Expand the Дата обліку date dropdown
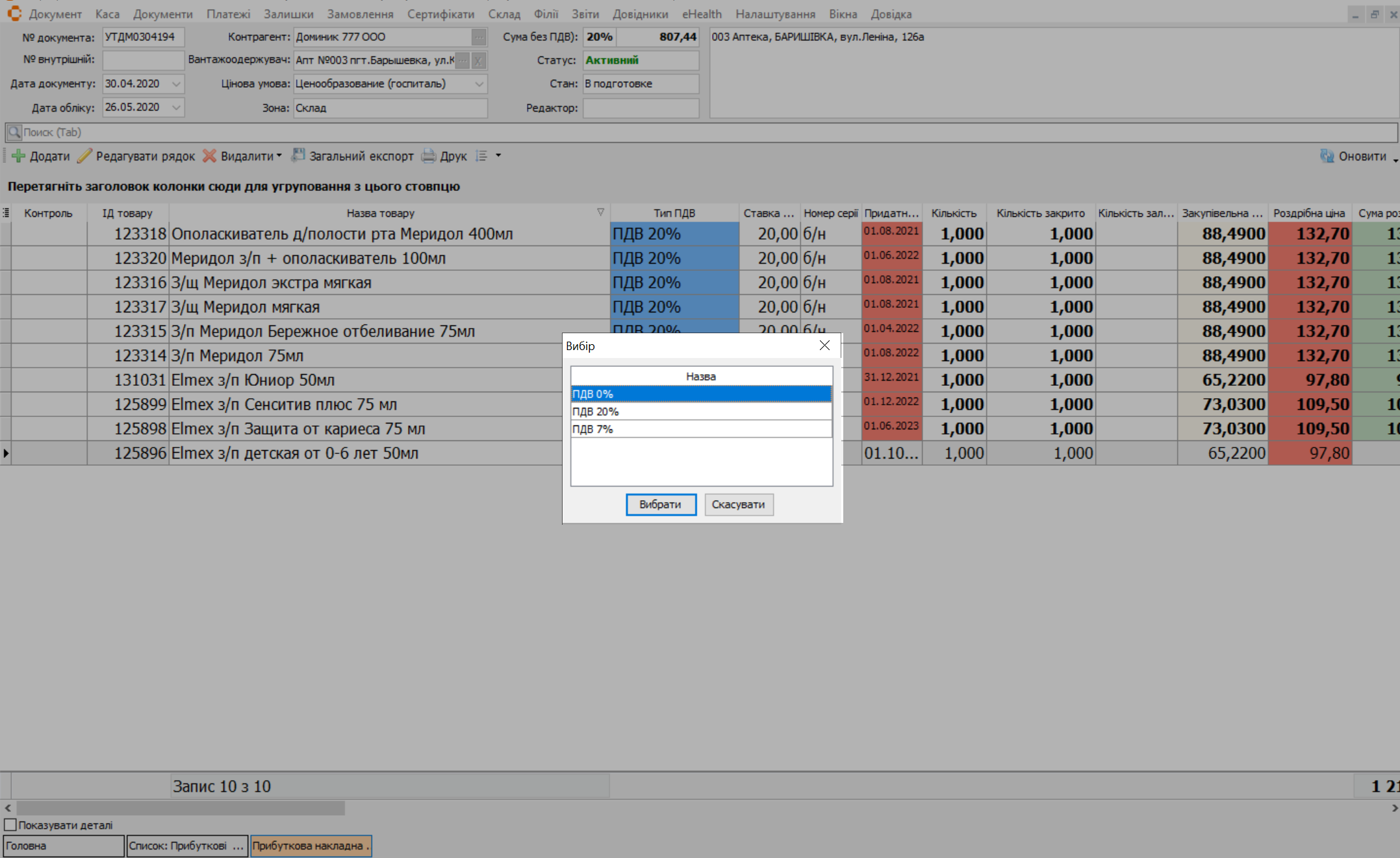The height and width of the screenshot is (858, 1400). tap(176, 107)
